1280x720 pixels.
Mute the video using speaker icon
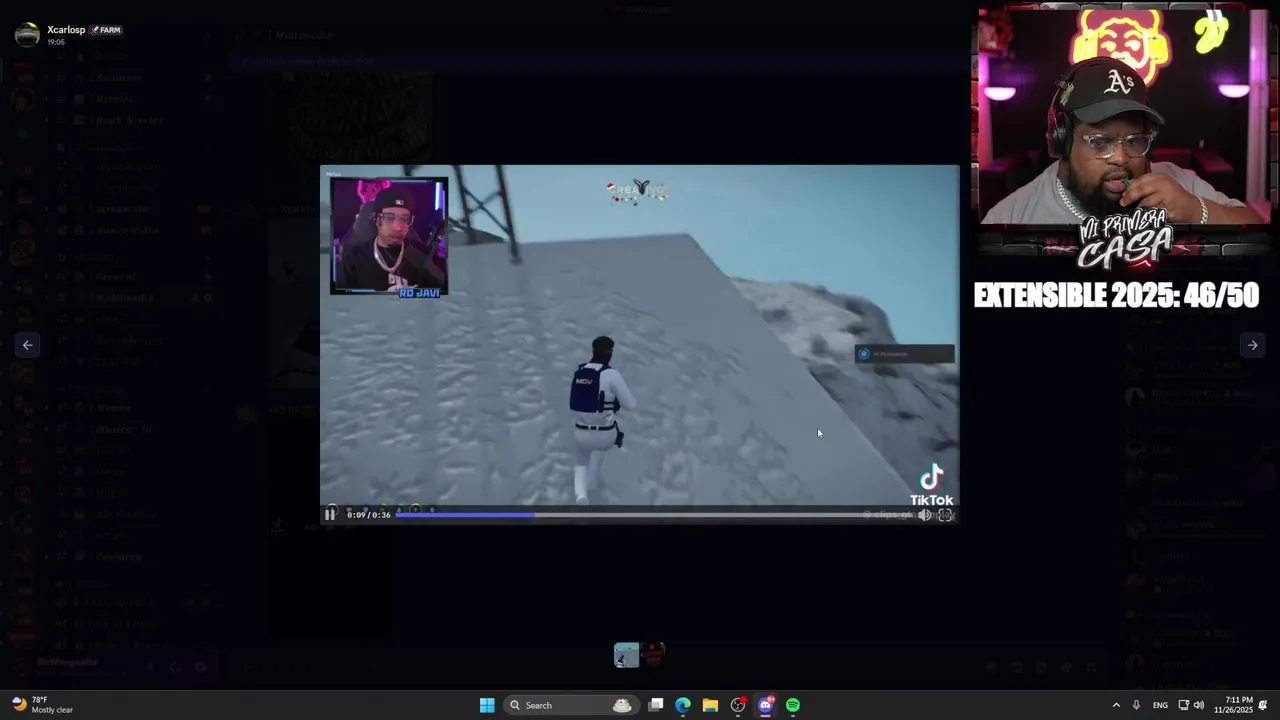[x=924, y=515]
